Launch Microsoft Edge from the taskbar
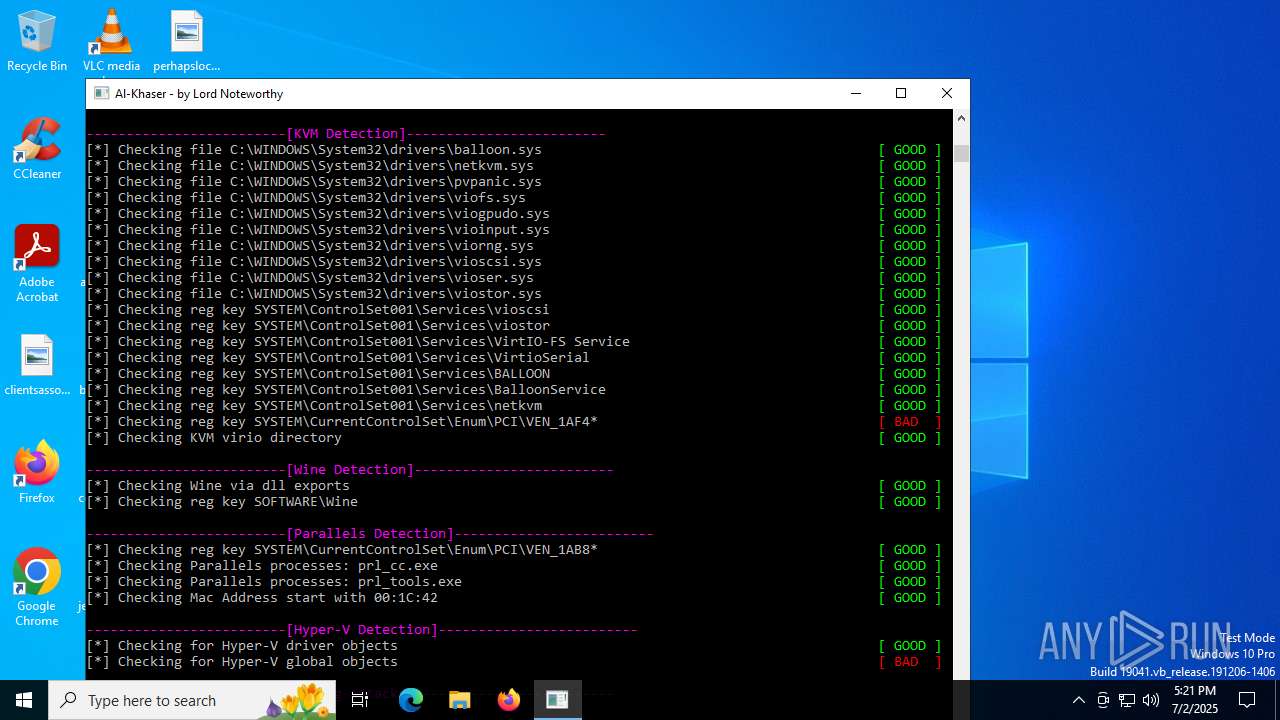The image size is (1280, 720). [x=411, y=700]
